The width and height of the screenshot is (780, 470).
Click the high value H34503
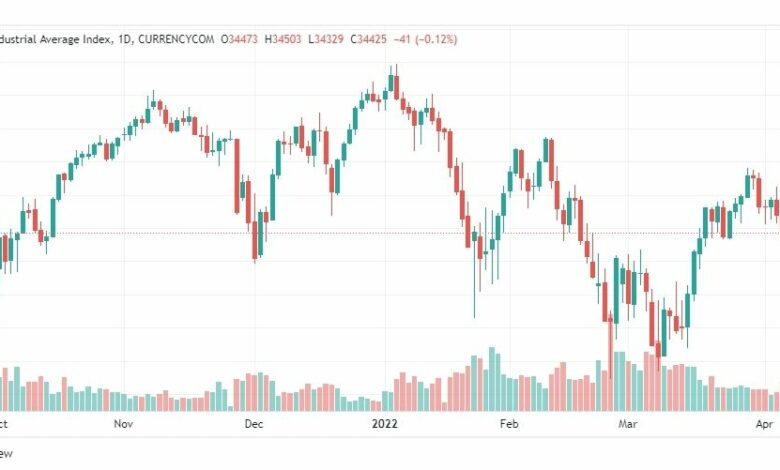[283, 39]
